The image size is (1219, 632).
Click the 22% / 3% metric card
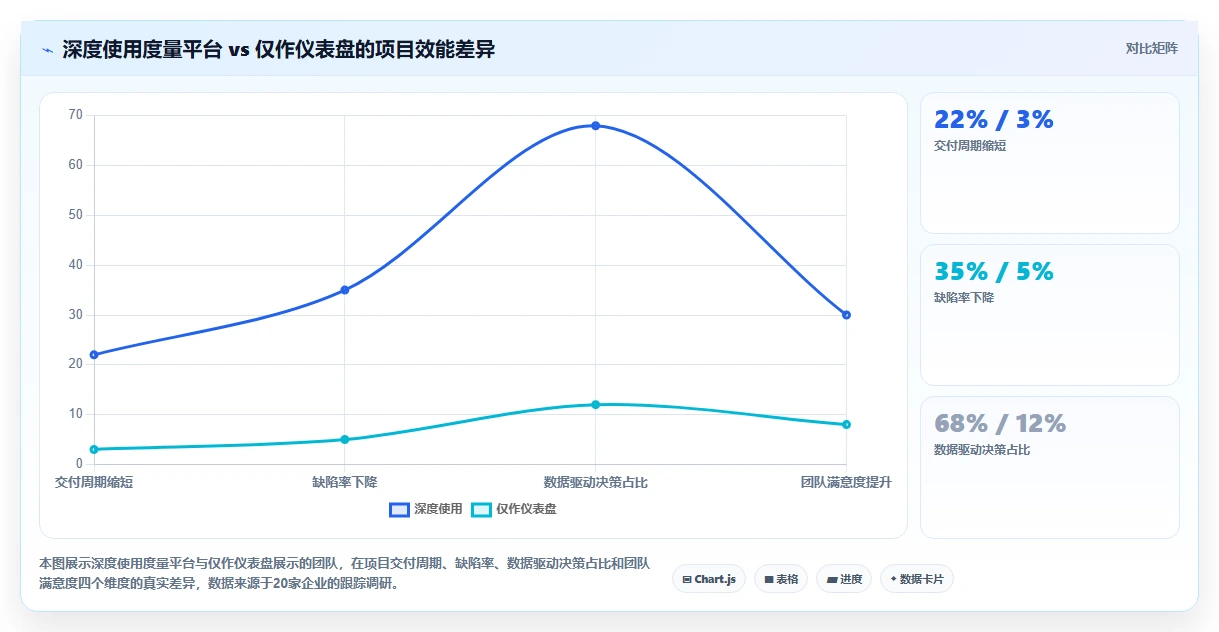click(x=1050, y=163)
